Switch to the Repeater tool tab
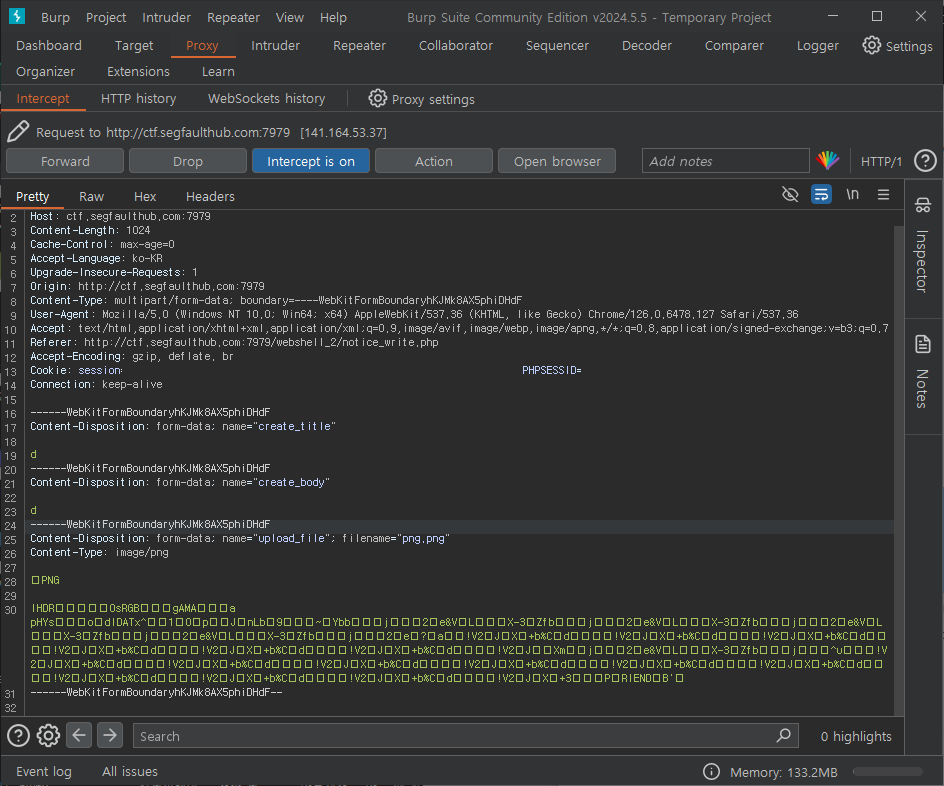 tap(359, 45)
